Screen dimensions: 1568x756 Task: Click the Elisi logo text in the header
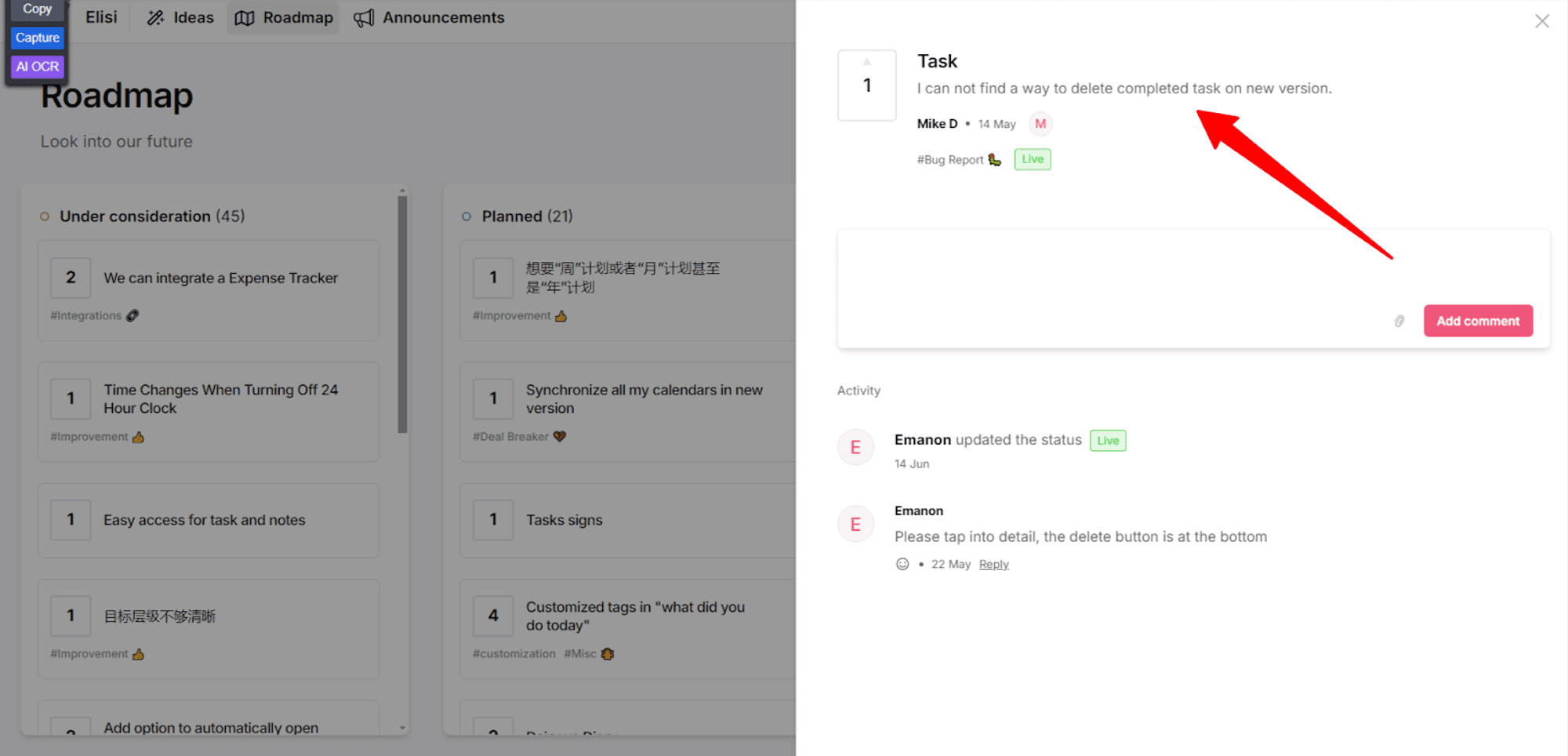(101, 17)
